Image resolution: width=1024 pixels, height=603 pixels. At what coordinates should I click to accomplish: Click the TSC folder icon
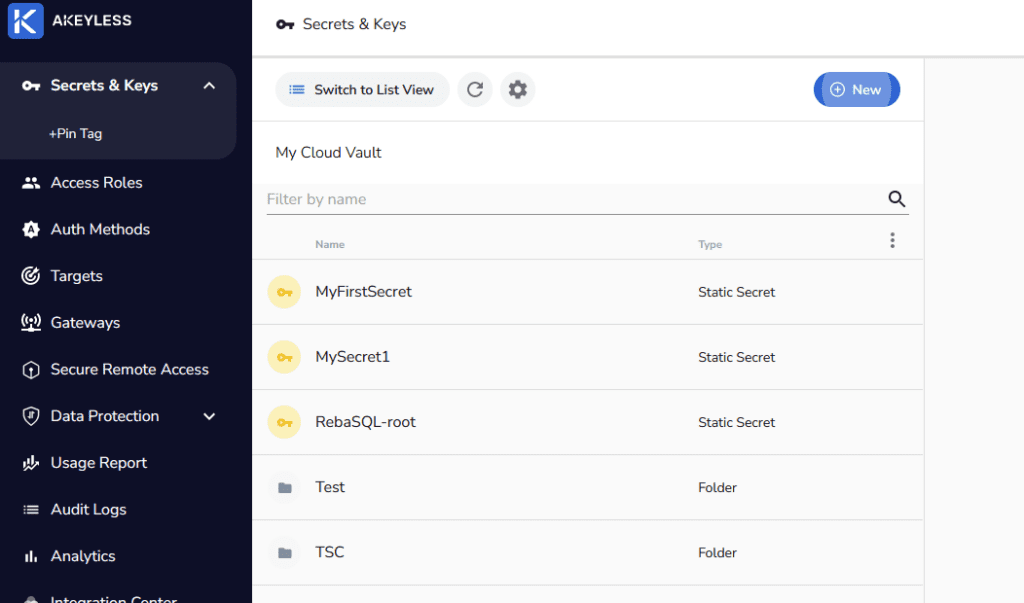285,553
